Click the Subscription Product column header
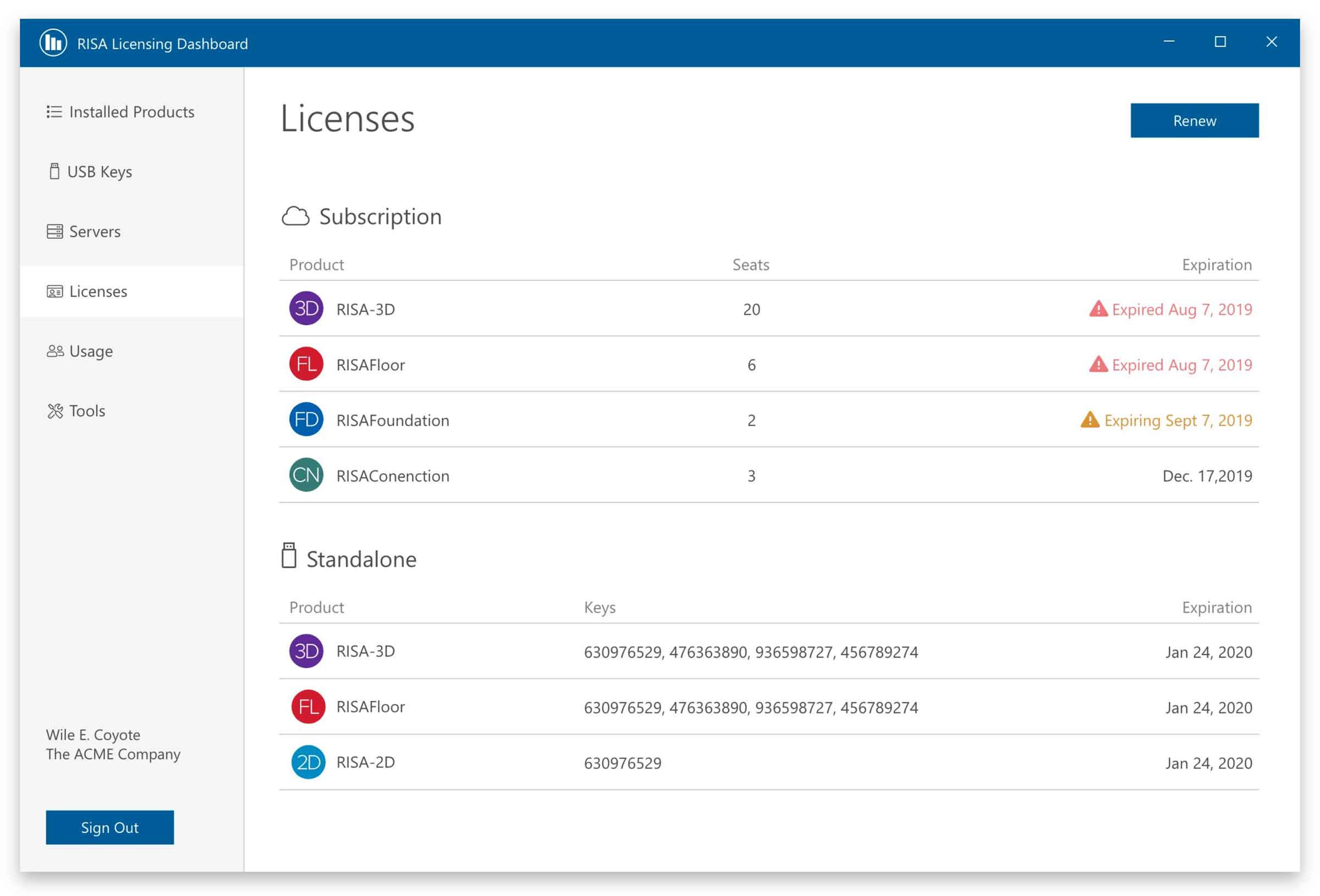Screen dimensions: 1320x896 click(316, 264)
